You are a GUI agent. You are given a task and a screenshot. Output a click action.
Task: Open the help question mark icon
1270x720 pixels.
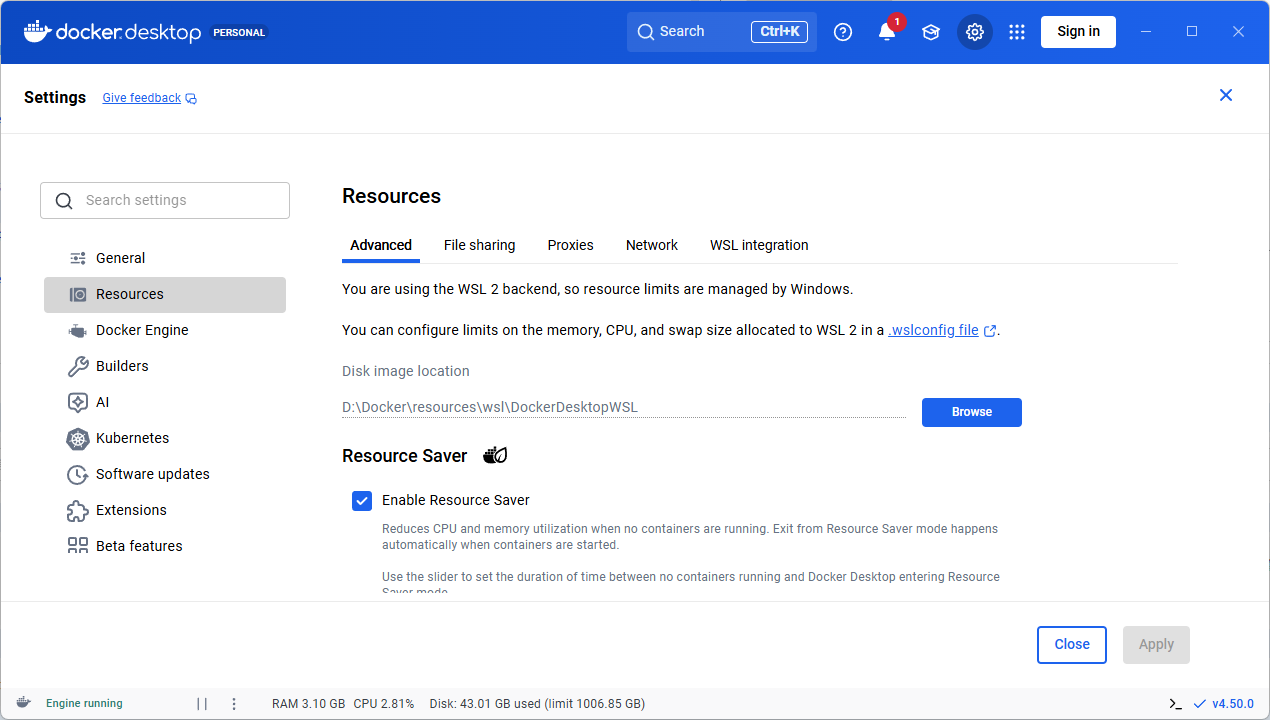coord(843,32)
